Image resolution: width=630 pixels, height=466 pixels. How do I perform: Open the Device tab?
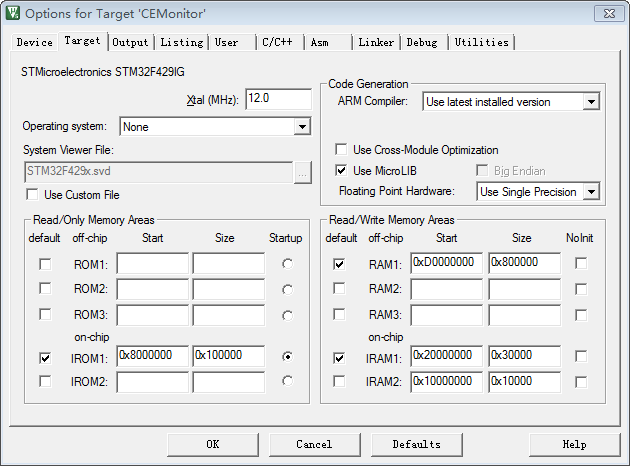(35, 42)
